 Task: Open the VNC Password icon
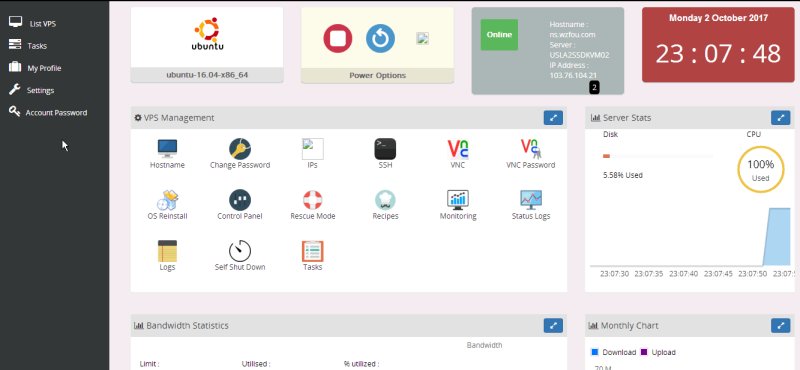pos(531,149)
